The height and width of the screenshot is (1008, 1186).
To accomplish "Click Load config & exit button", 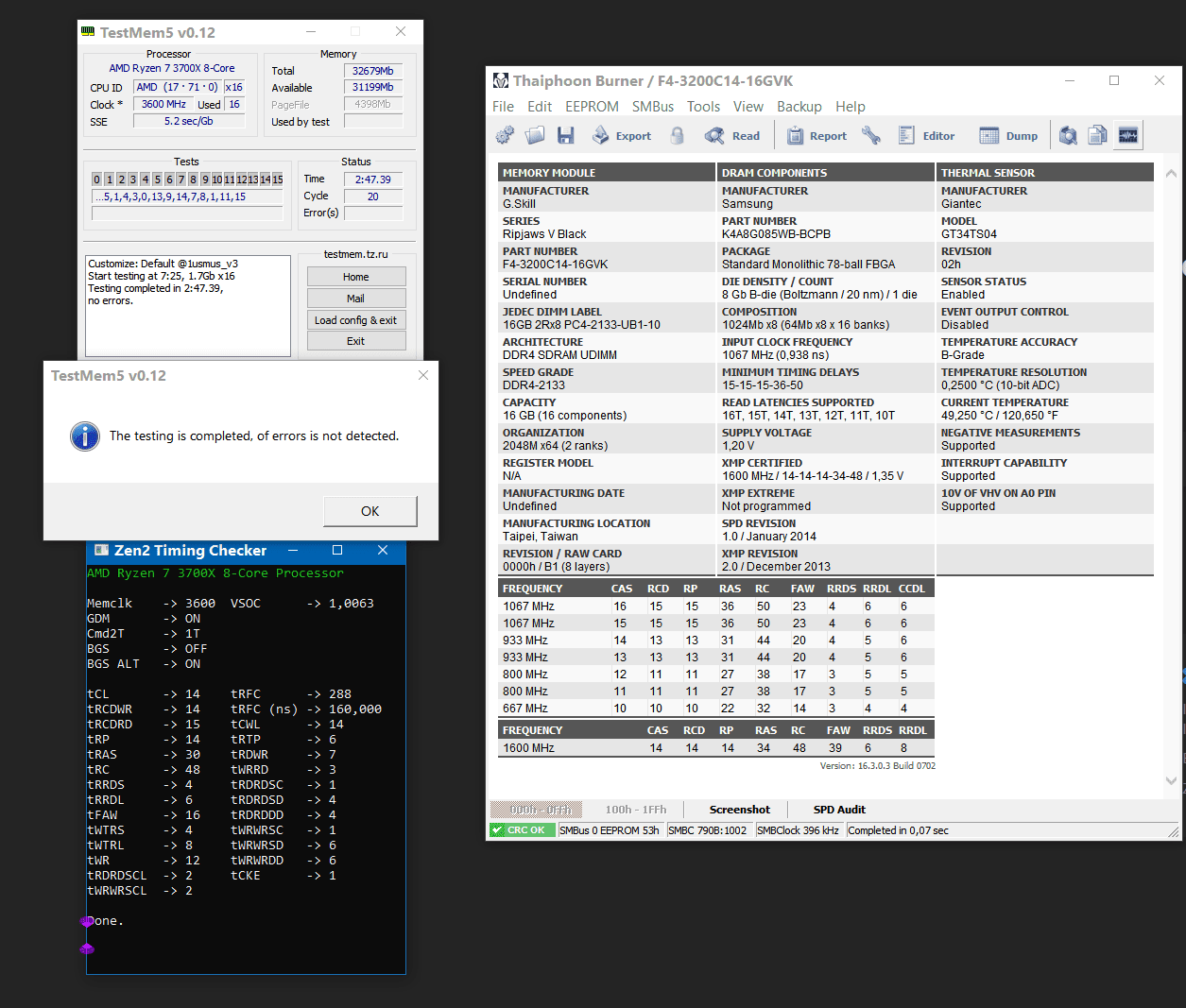I will coord(356,320).
